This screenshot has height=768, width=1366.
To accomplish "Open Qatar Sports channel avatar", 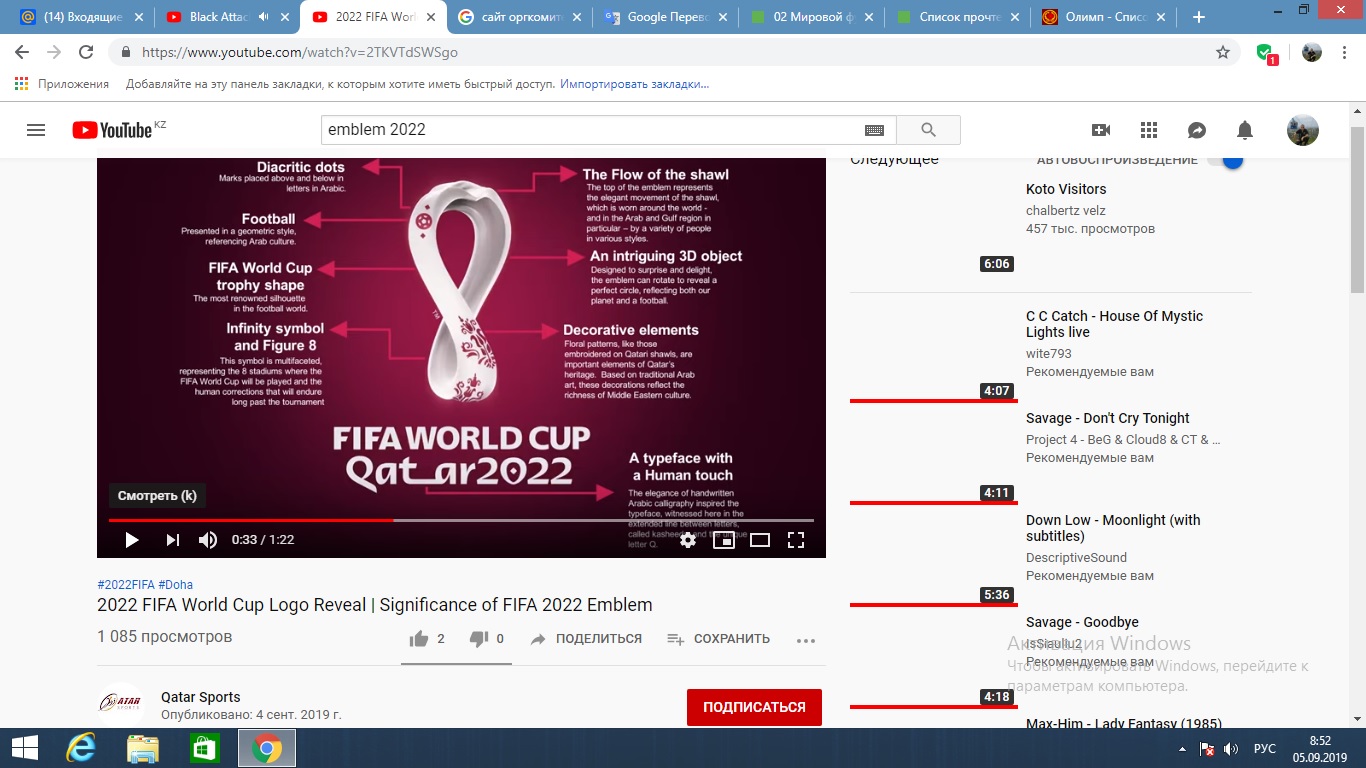I will [x=121, y=704].
